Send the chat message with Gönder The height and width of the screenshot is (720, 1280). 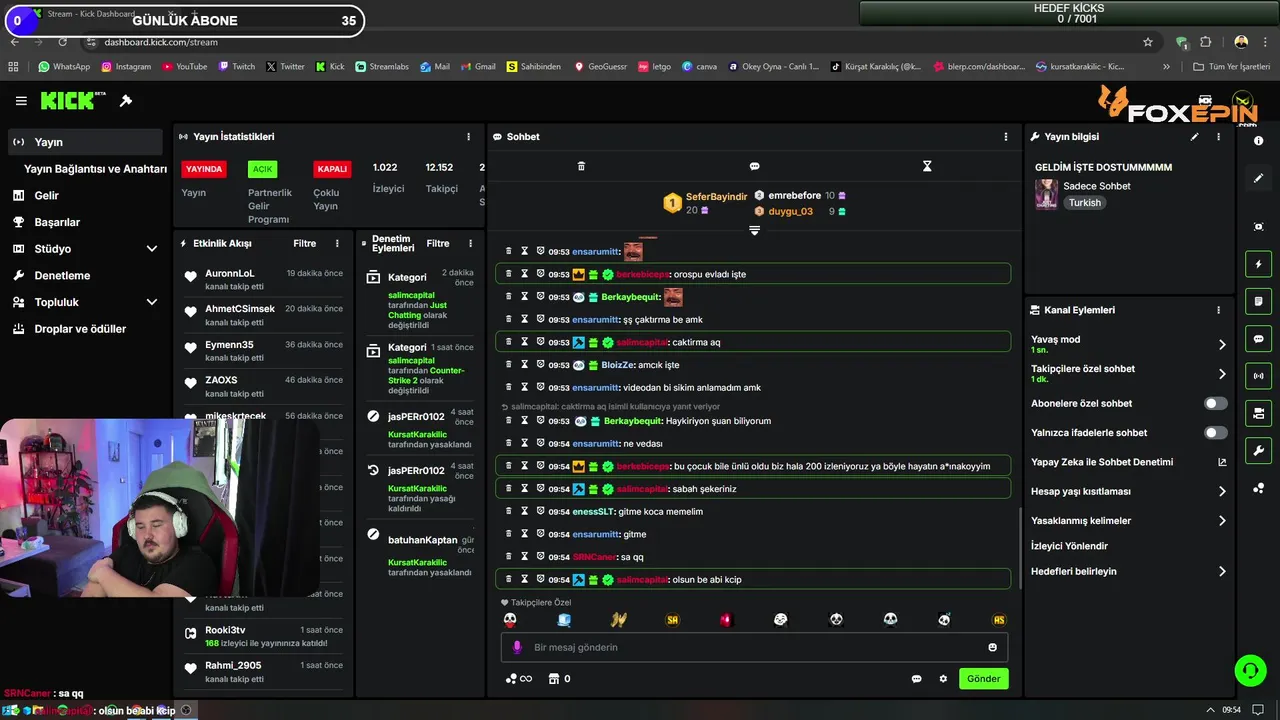tap(983, 678)
